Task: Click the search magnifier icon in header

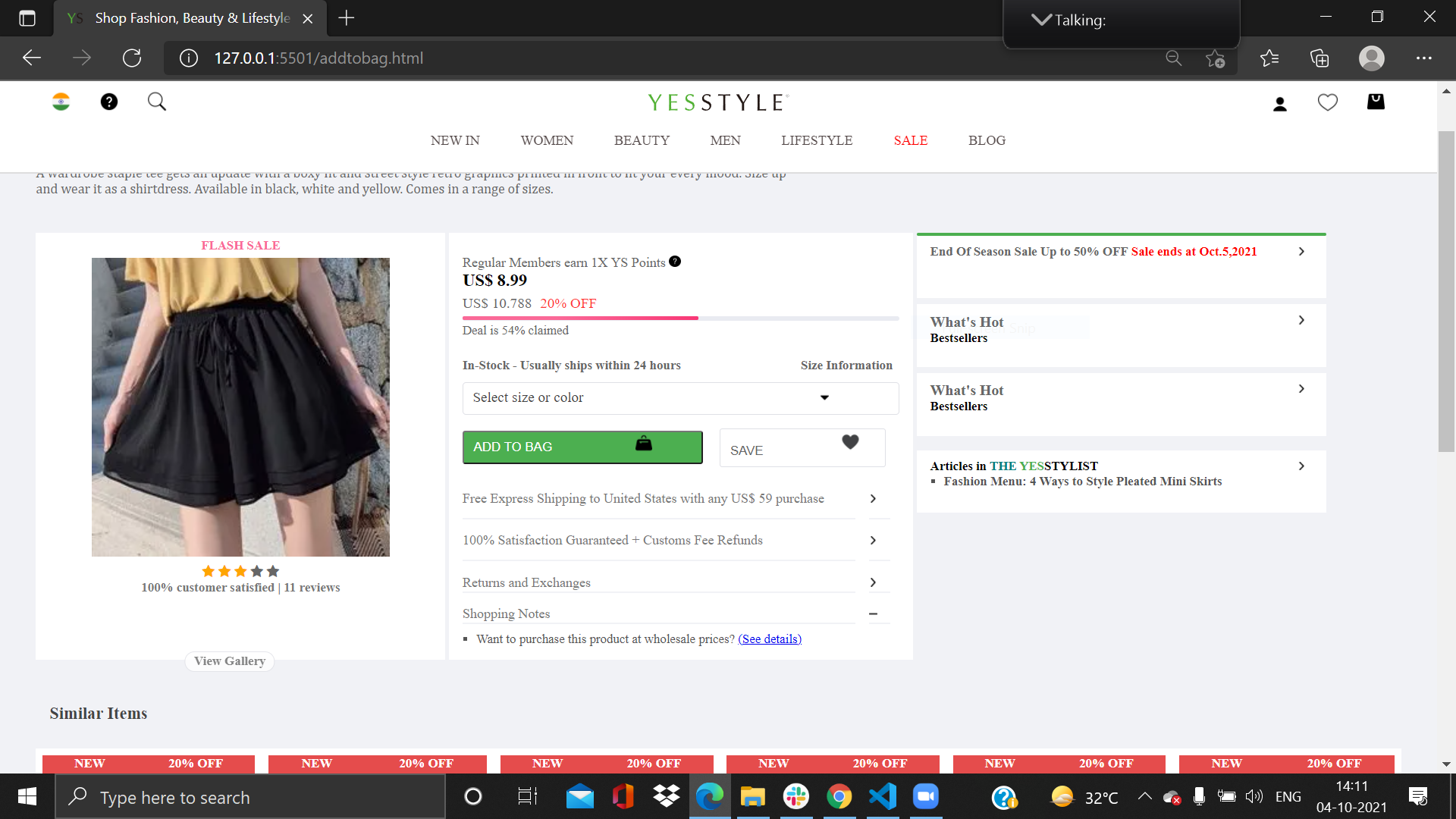Action: click(157, 102)
